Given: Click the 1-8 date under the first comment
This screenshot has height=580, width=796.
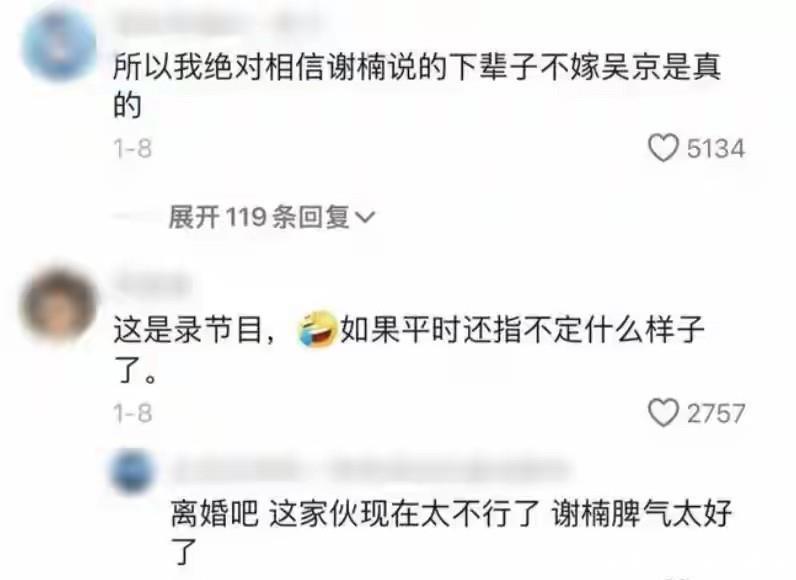Looking at the screenshot, I should [132, 149].
